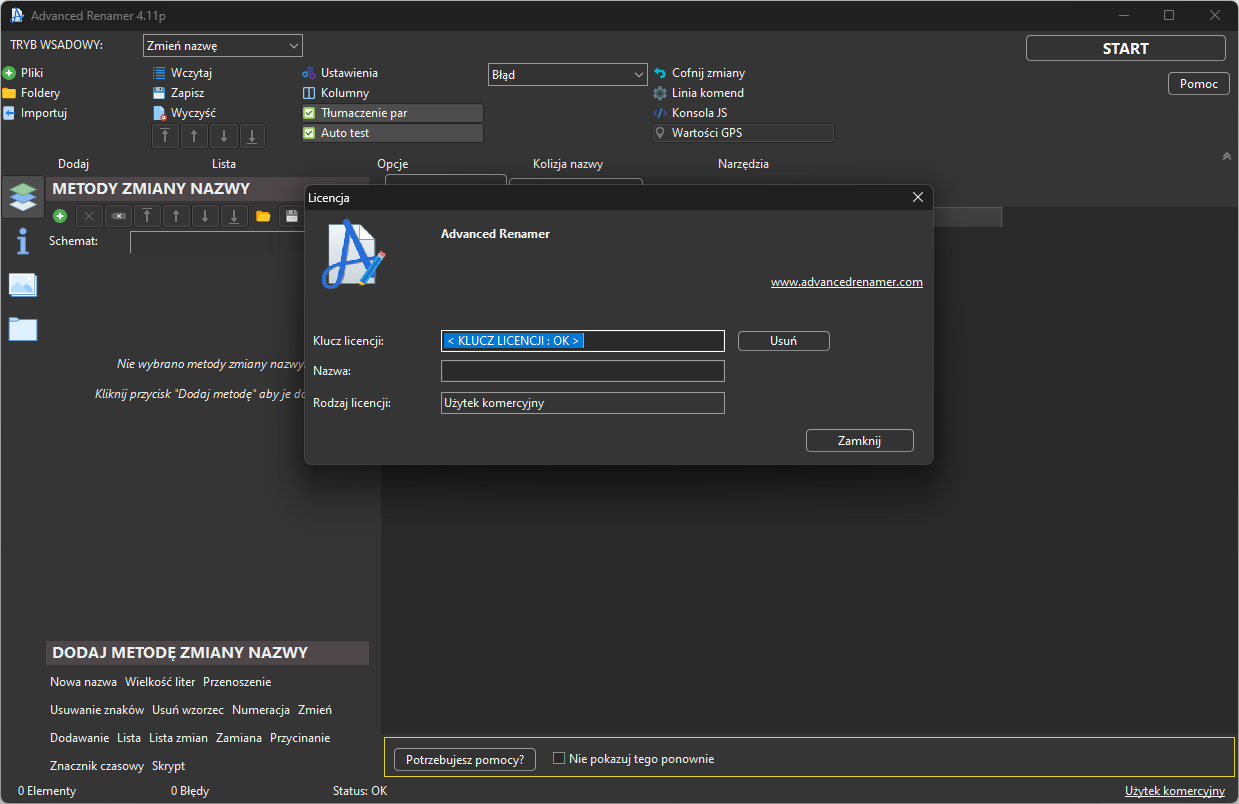Click the Nazwa input field
This screenshot has width=1239, height=804.
(x=583, y=371)
